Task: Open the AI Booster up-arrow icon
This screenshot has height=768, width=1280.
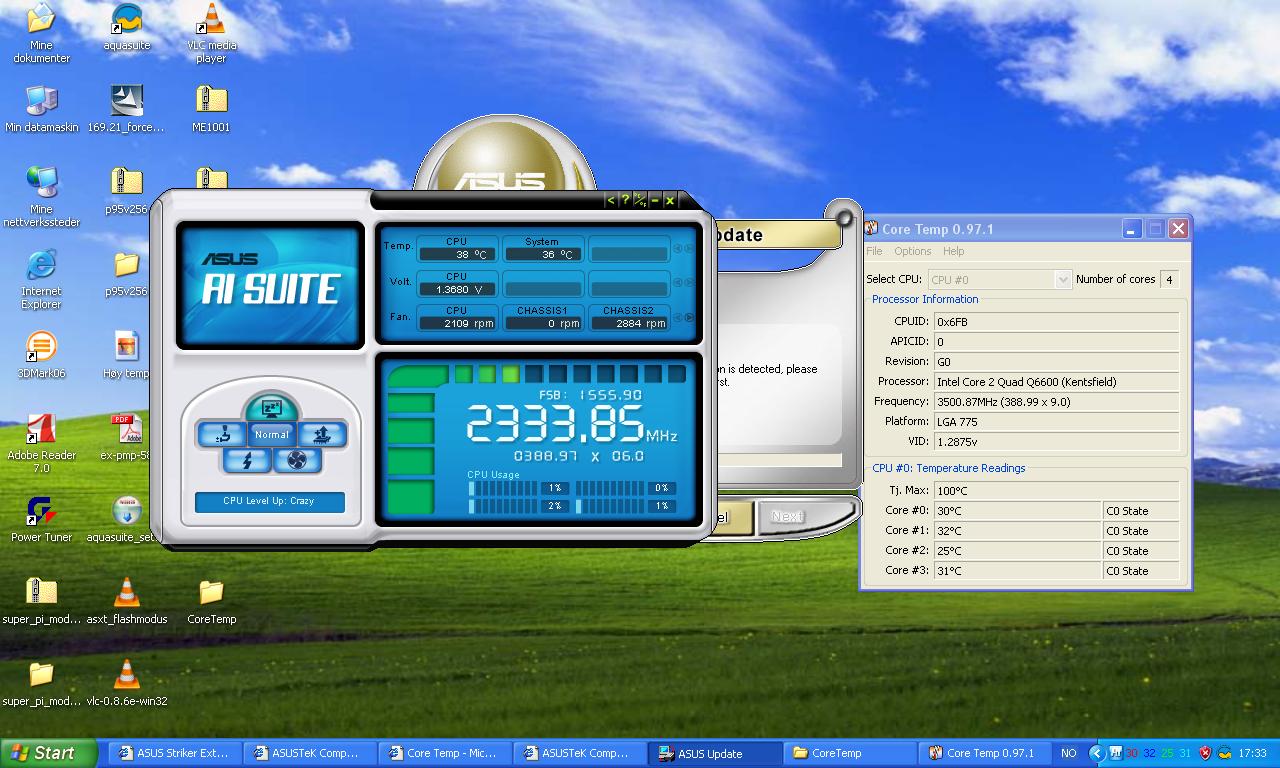Action: click(x=321, y=434)
